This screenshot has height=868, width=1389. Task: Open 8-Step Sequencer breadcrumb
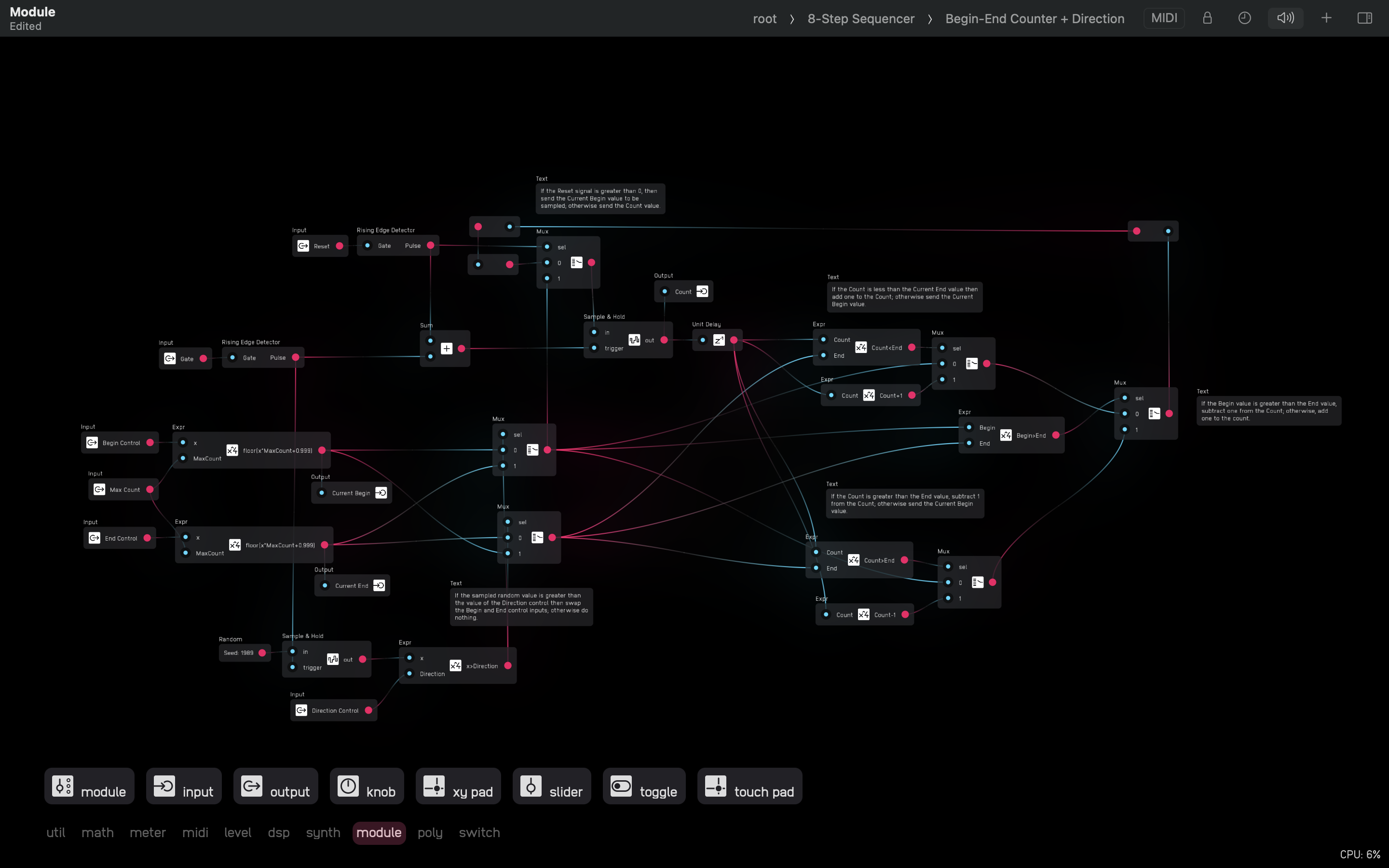(860, 19)
